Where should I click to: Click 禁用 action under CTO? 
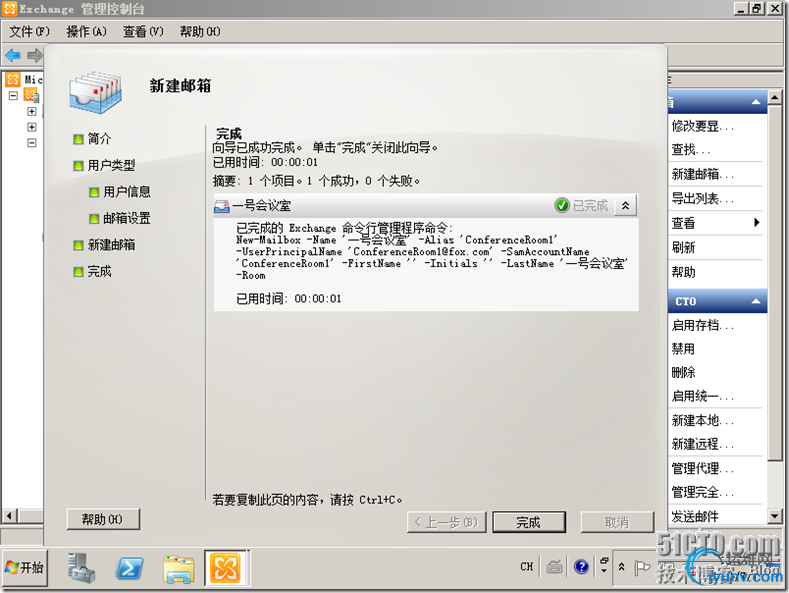coord(683,348)
